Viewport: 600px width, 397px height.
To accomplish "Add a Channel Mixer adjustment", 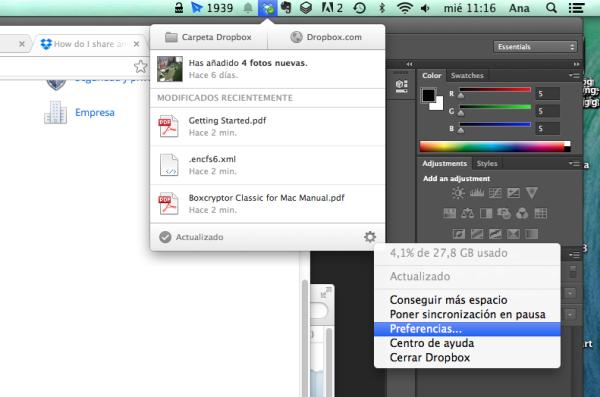I will 522,213.
